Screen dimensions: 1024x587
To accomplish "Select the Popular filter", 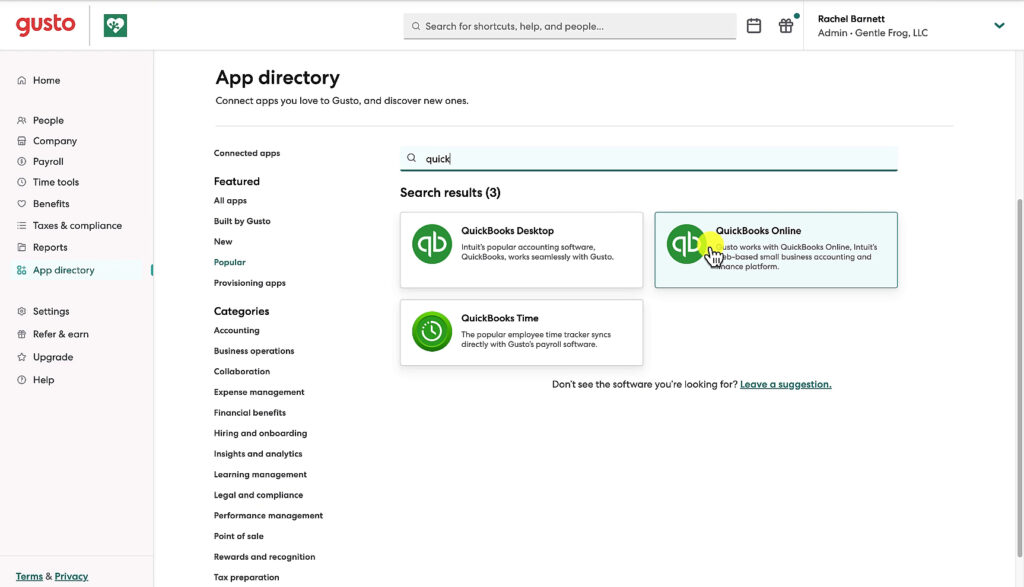I will [x=232, y=261].
